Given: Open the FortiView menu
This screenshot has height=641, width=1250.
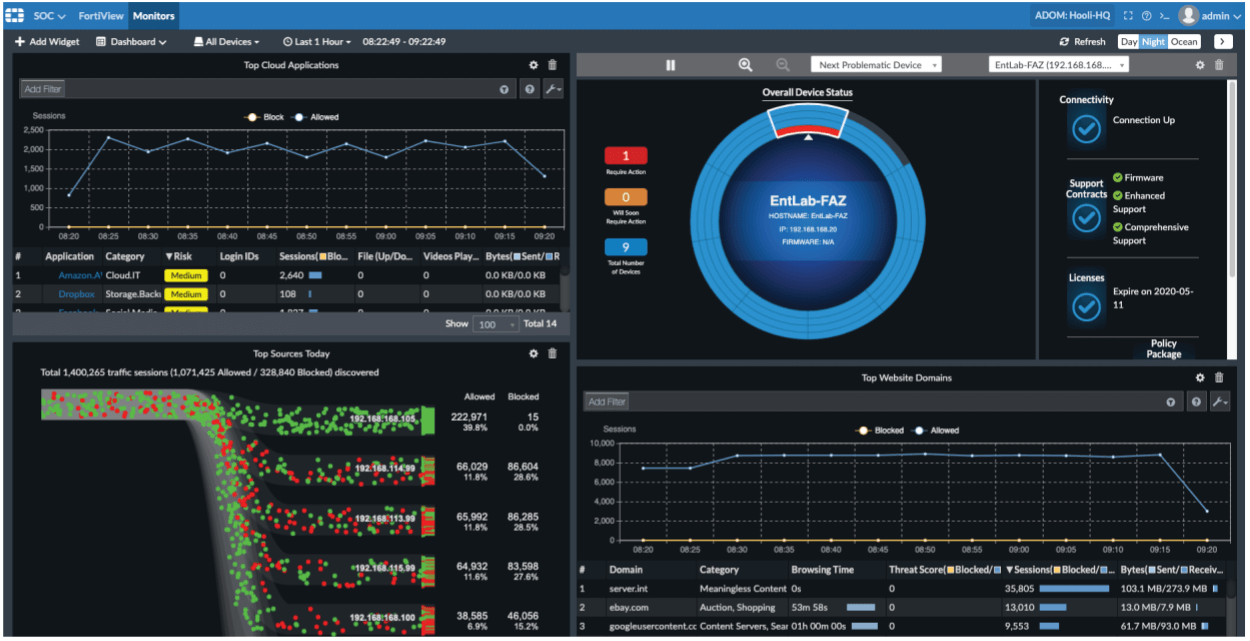Looking at the screenshot, I should click(x=101, y=15).
